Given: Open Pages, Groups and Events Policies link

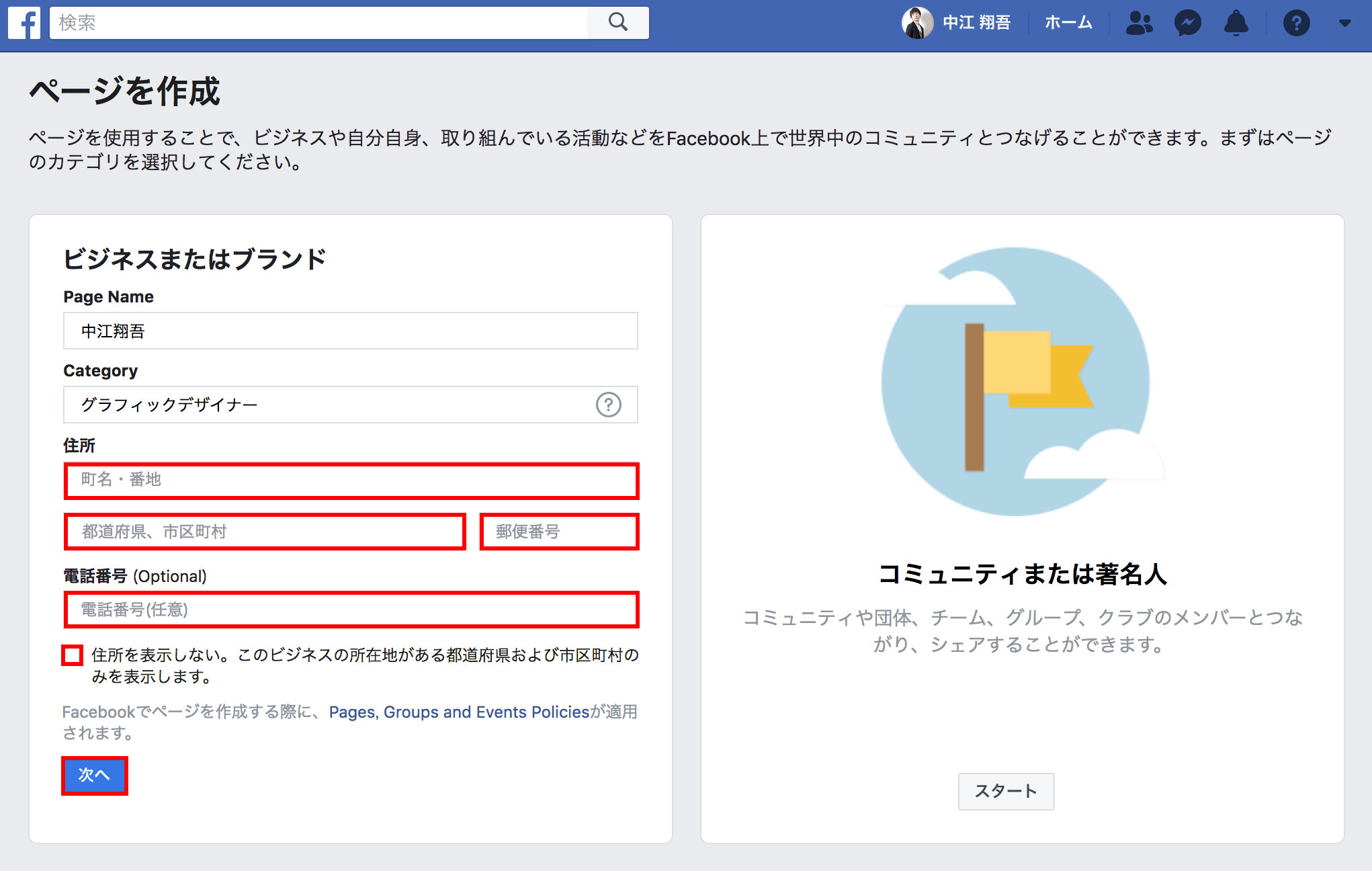Looking at the screenshot, I should 459,712.
